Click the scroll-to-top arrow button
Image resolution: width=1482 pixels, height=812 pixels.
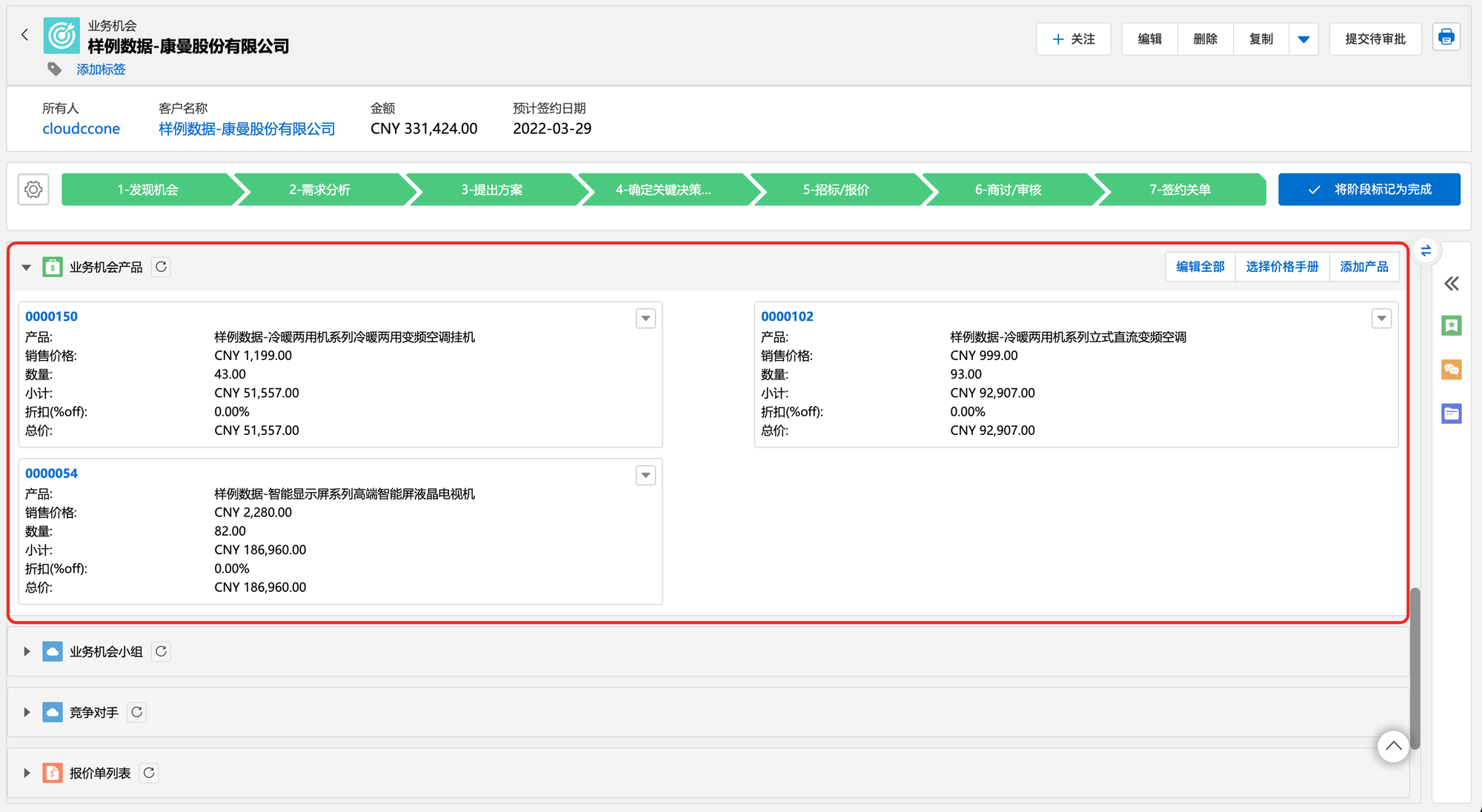pos(1392,745)
